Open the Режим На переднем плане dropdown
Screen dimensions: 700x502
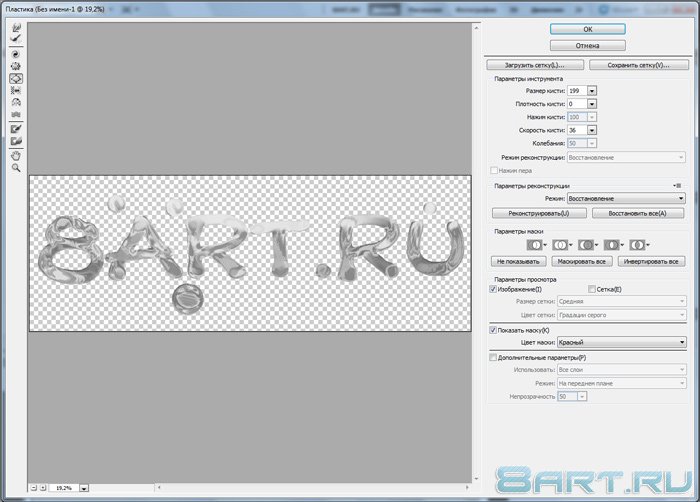pyautogui.click(x=622, y=383)
